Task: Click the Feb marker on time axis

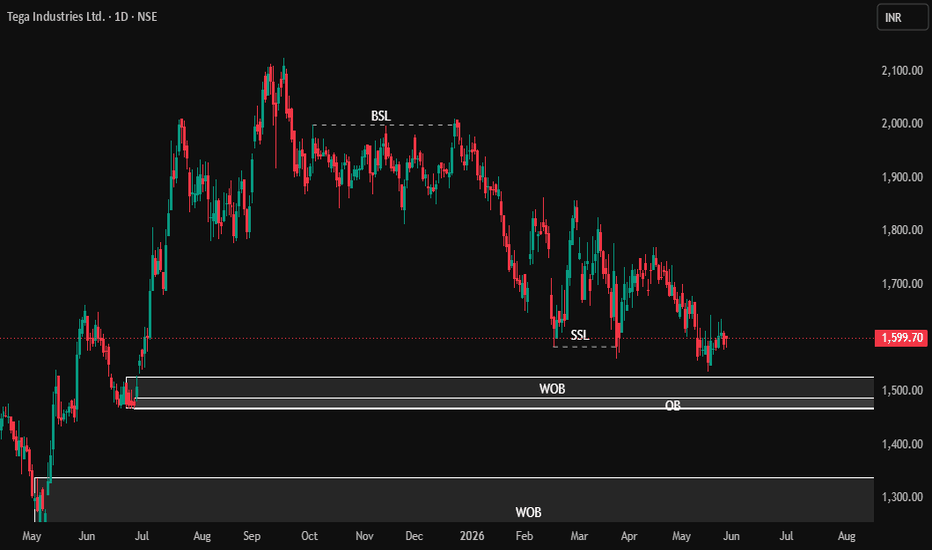Action: pyautogui.click(x=524, y=536)
